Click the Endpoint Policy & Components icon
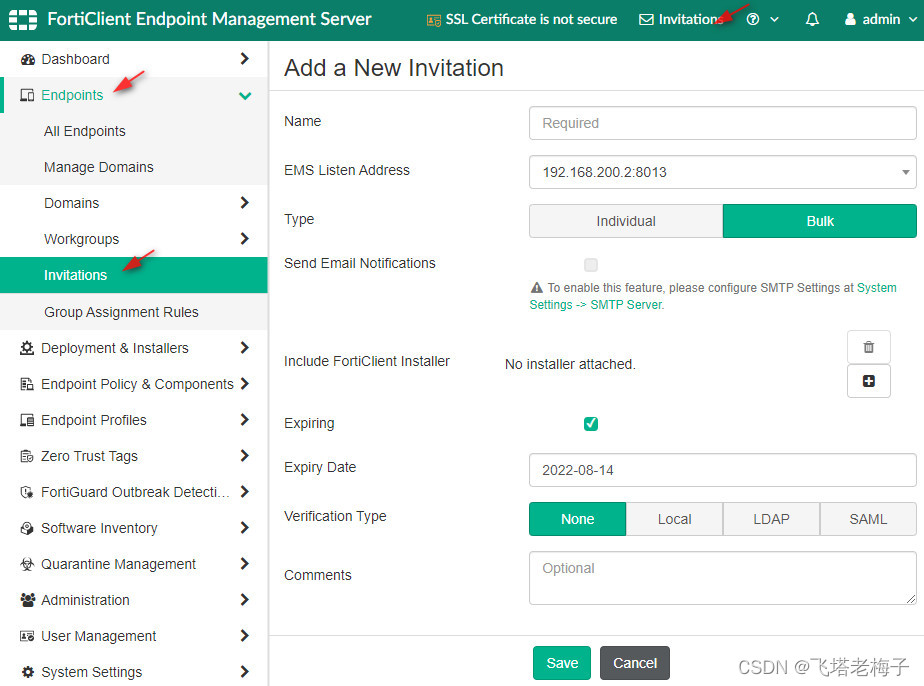Screen dimensions: 924x686 point(27,384)
